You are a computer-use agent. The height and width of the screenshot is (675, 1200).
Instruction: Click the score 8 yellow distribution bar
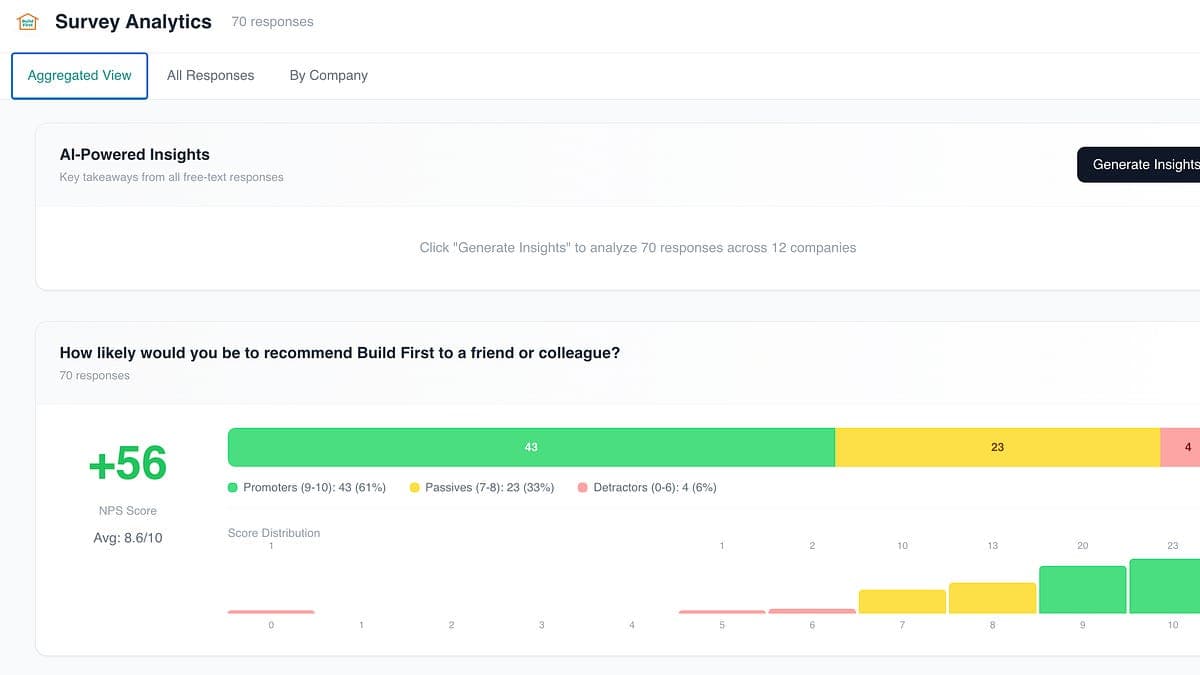(x=992, y=598)
